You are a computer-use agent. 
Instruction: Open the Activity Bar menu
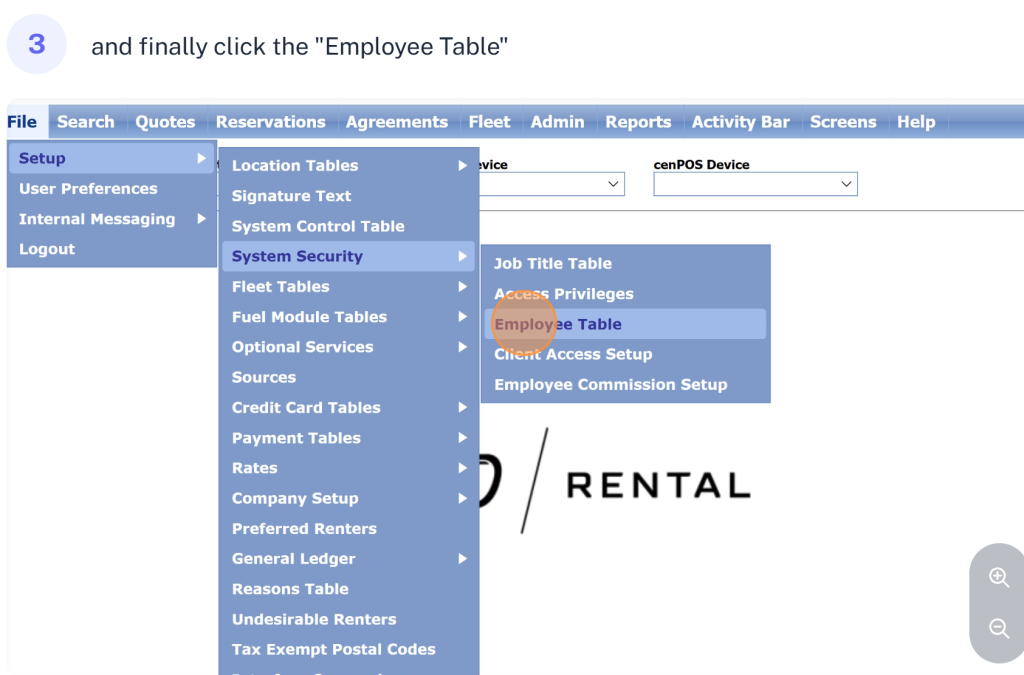point(740,122)
